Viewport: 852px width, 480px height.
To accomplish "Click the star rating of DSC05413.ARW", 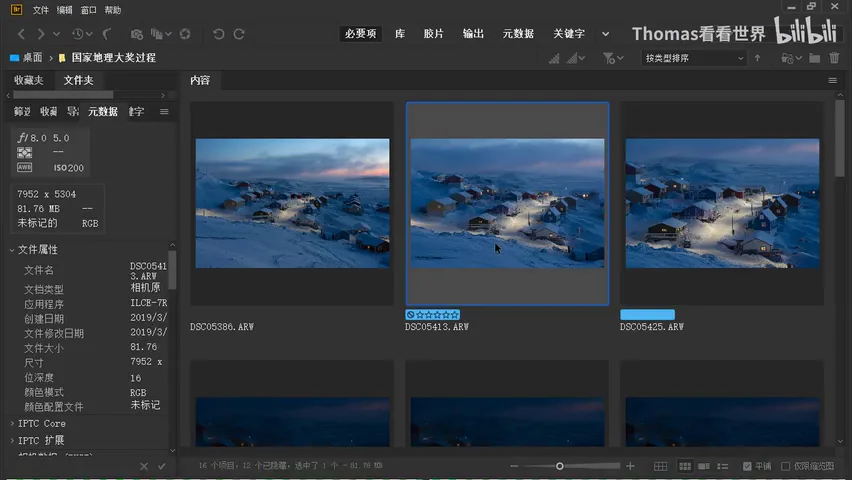I will 437,315.
